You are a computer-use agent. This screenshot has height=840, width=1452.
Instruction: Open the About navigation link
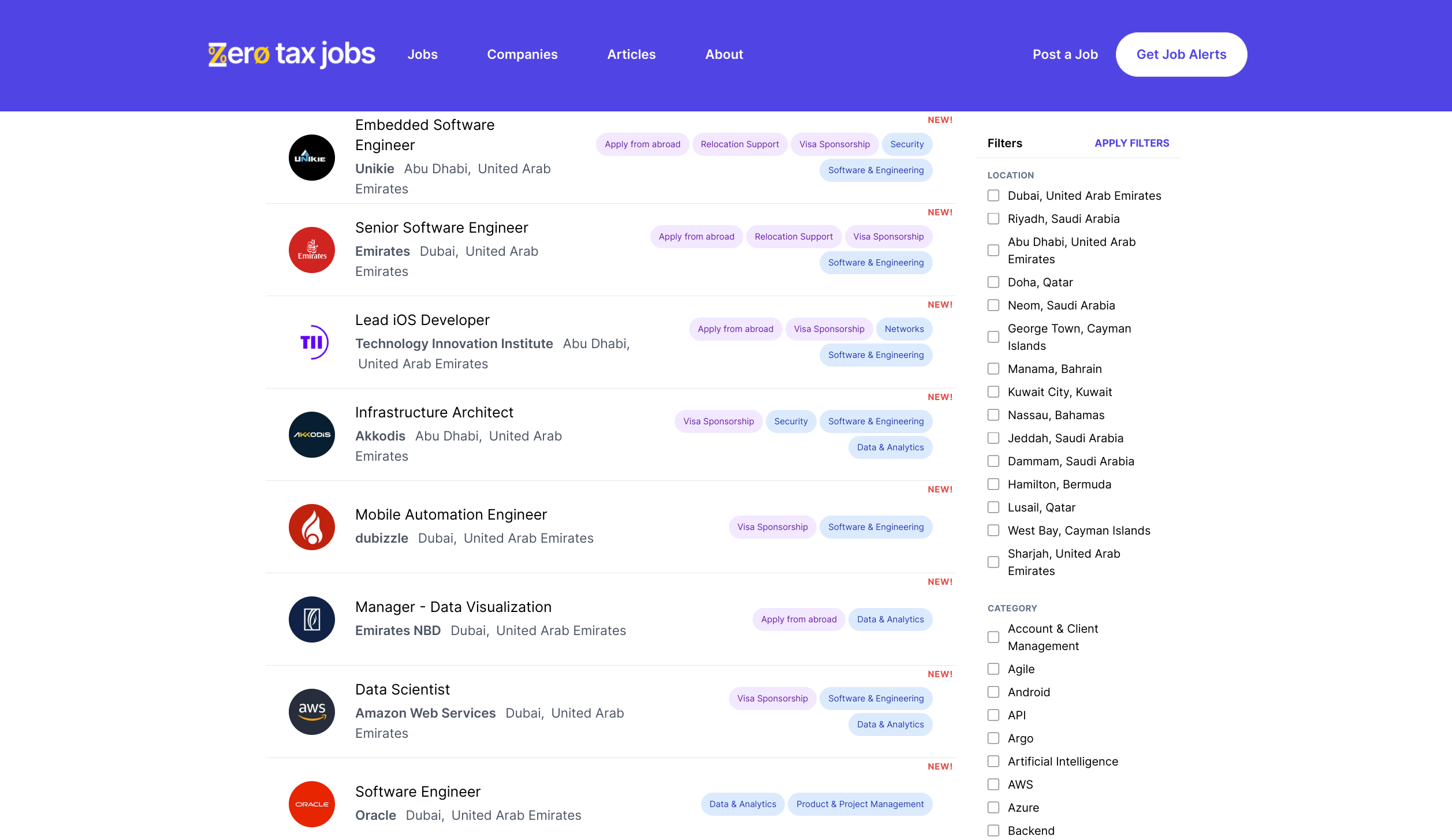pyautogui.click(x=724, y=54)
